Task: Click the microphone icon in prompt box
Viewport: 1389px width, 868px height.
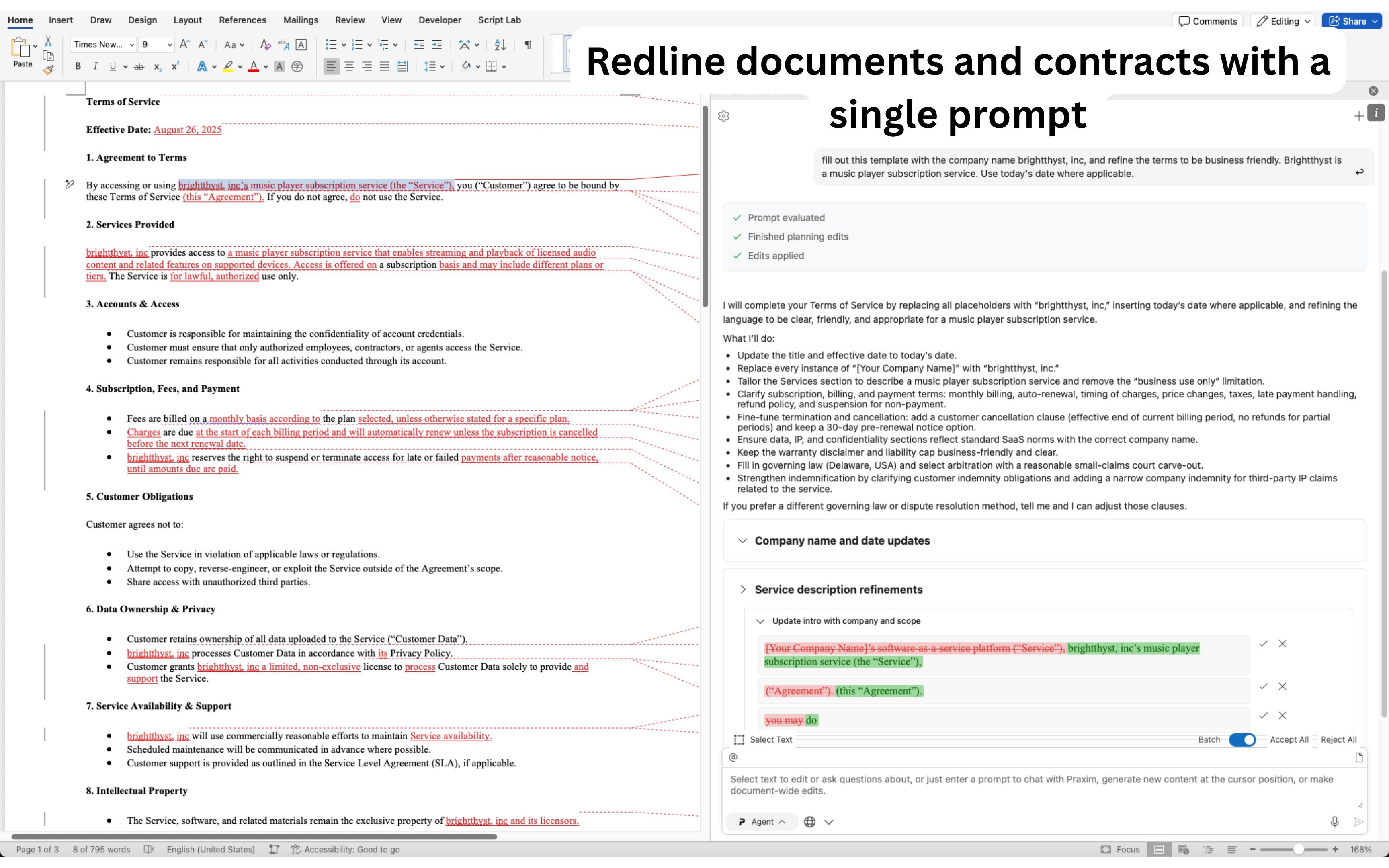Action: (x=1334, y=821)
